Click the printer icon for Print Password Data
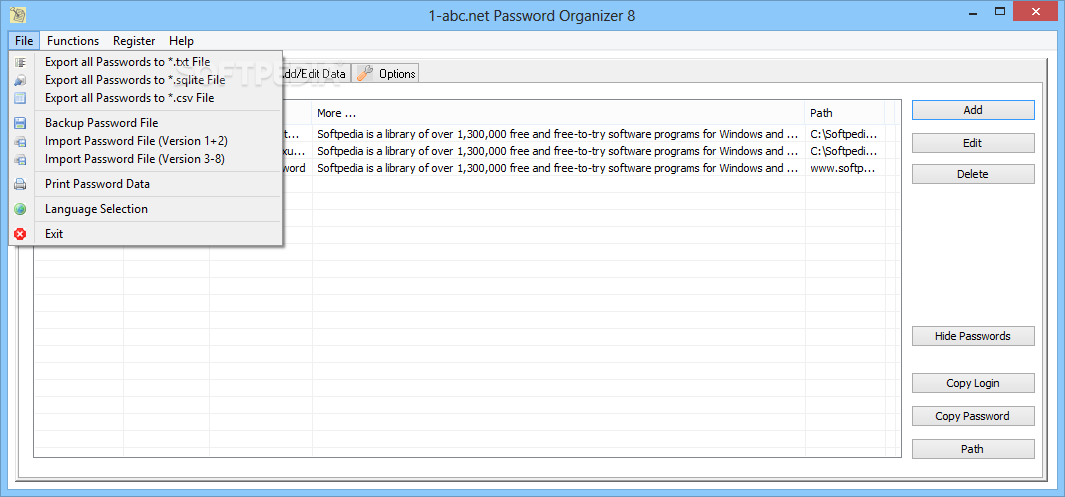The height and width of the screenshot is (497, 1065). click(20, 184)
